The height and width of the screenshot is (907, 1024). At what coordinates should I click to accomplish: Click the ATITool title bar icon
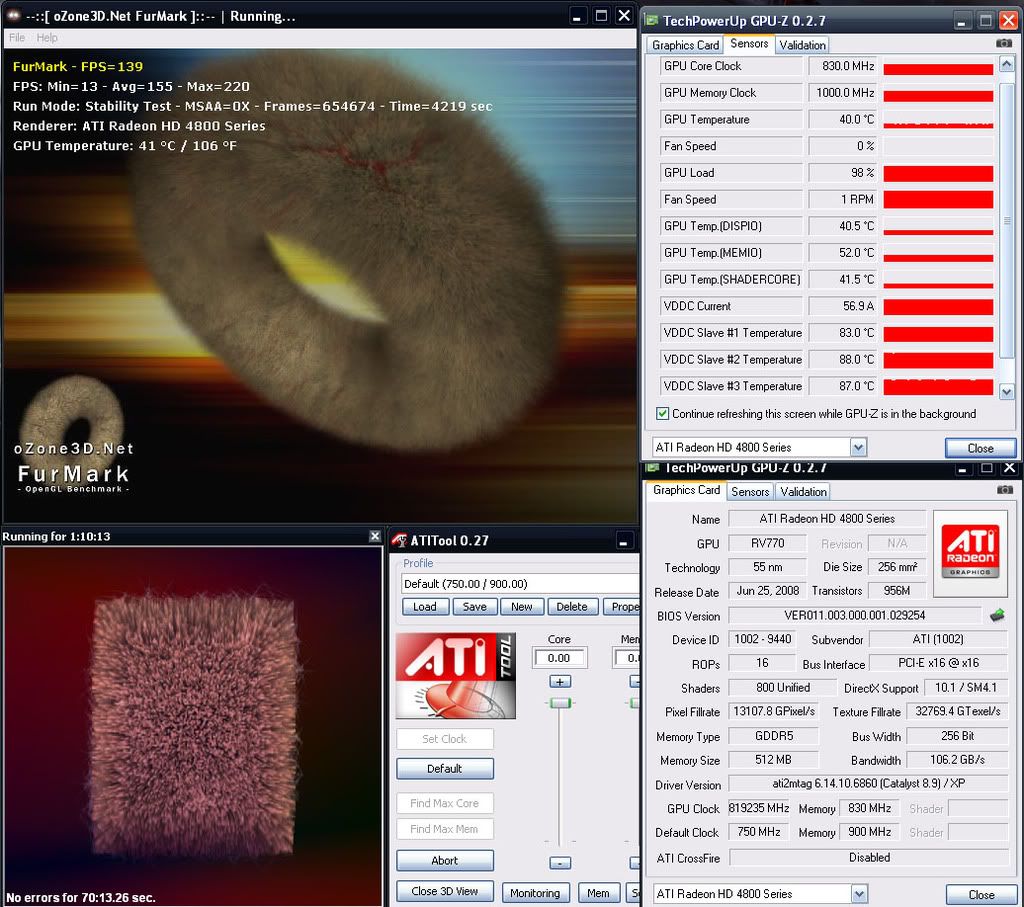click(399, 541)
